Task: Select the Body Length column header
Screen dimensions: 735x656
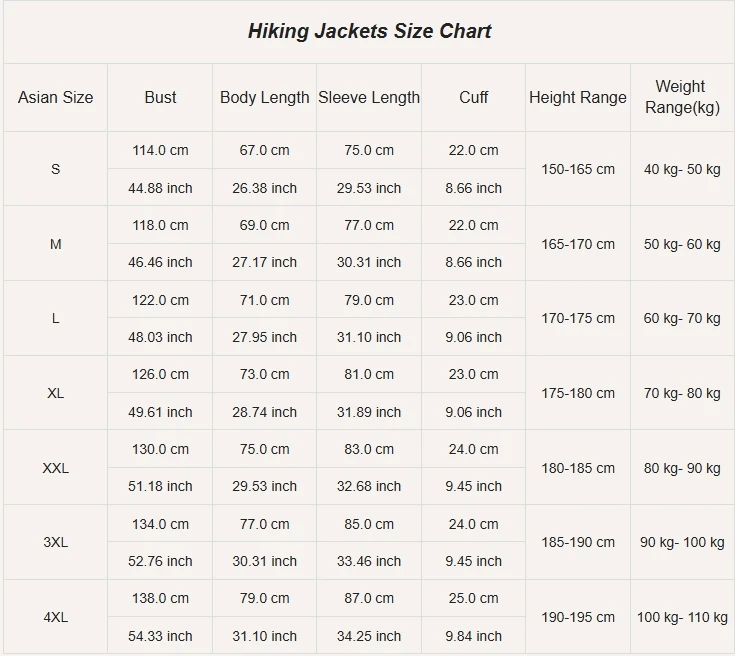Action: coord(265,97)
